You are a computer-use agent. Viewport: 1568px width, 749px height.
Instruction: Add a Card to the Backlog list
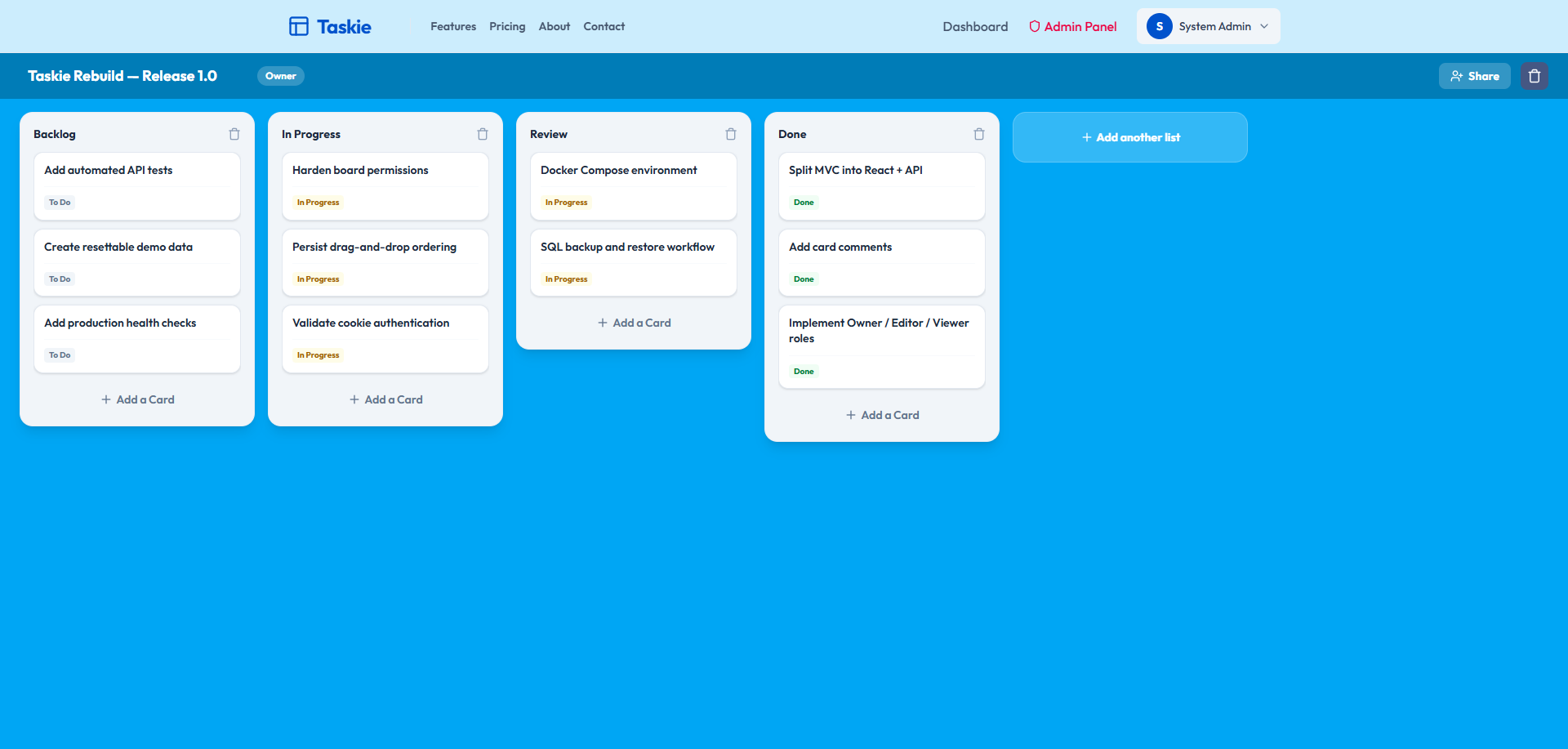137,399
